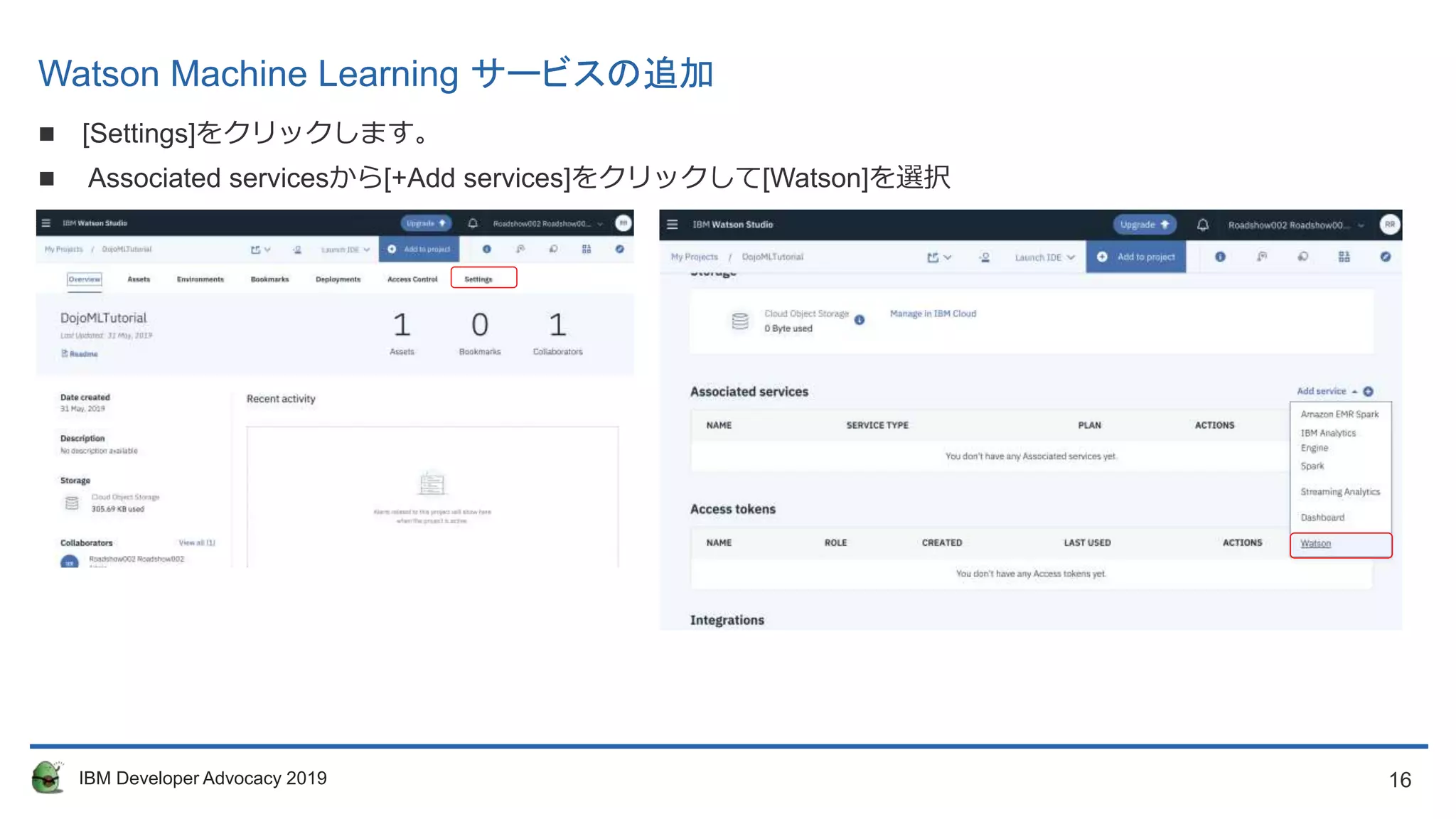1456x819 pixels.
Task: Click '305.69 KB used' storage text
Action: [x=117, y=509]
